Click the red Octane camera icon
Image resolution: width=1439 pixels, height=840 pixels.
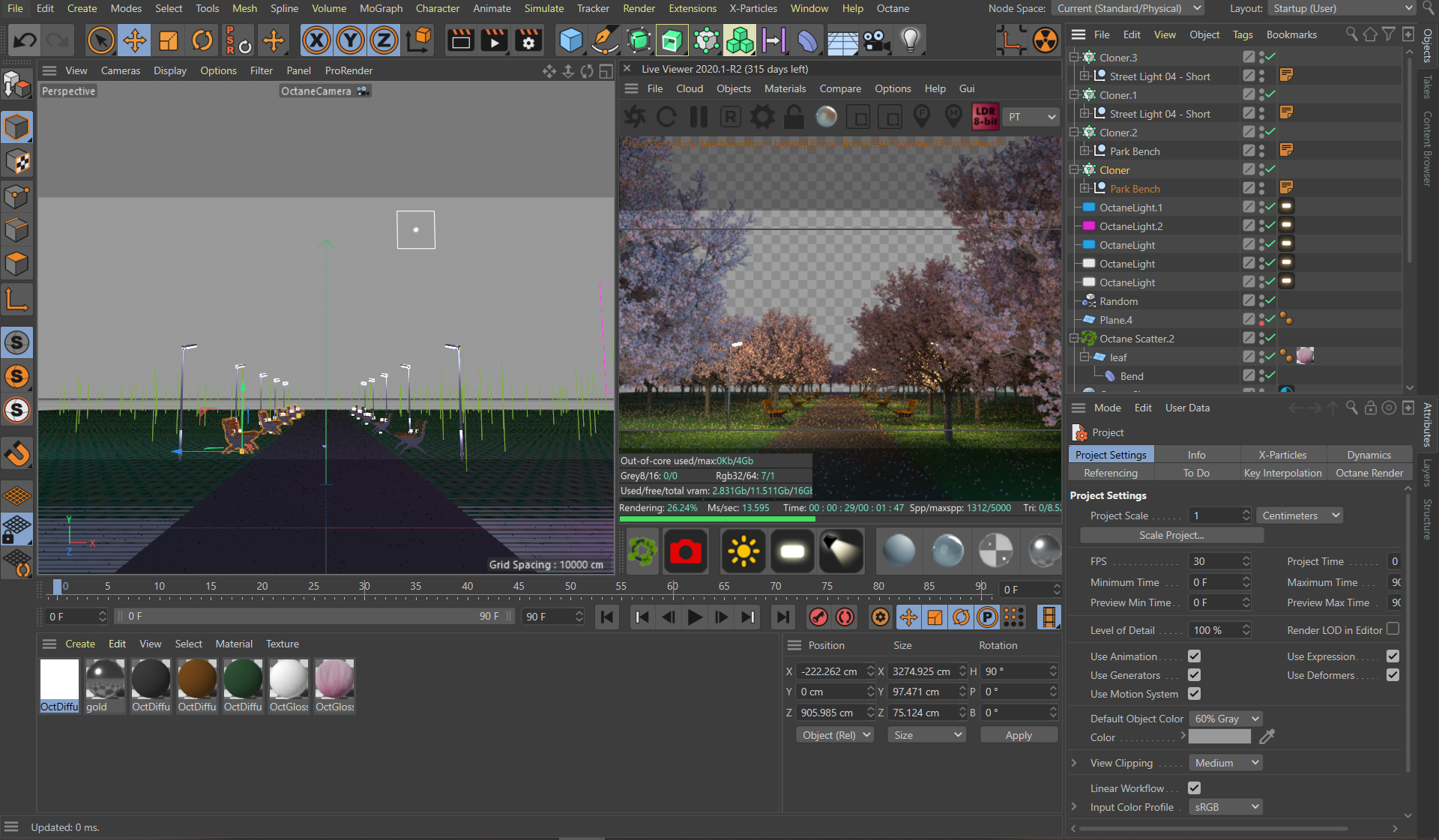(685, 552)
